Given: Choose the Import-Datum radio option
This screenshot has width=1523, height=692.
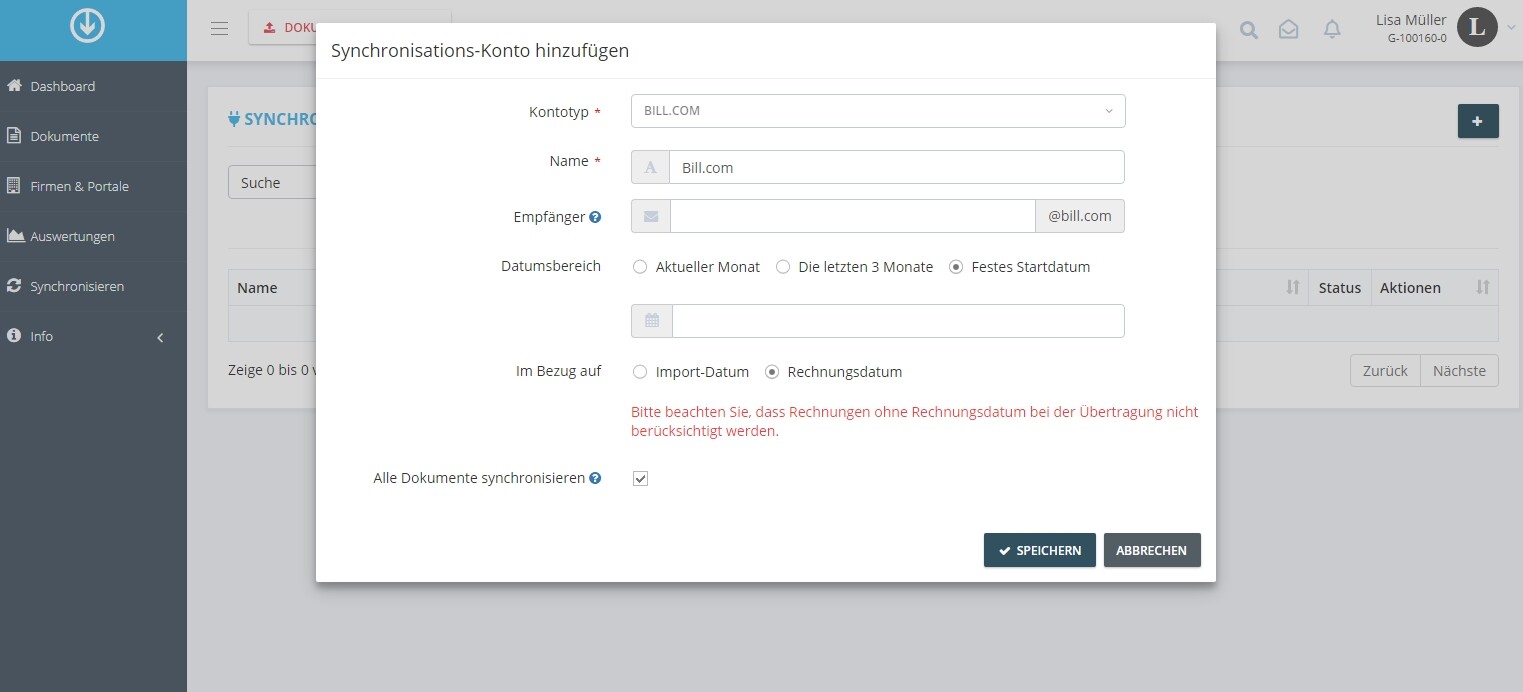Looking at the screenshot, I should point(640,372).
